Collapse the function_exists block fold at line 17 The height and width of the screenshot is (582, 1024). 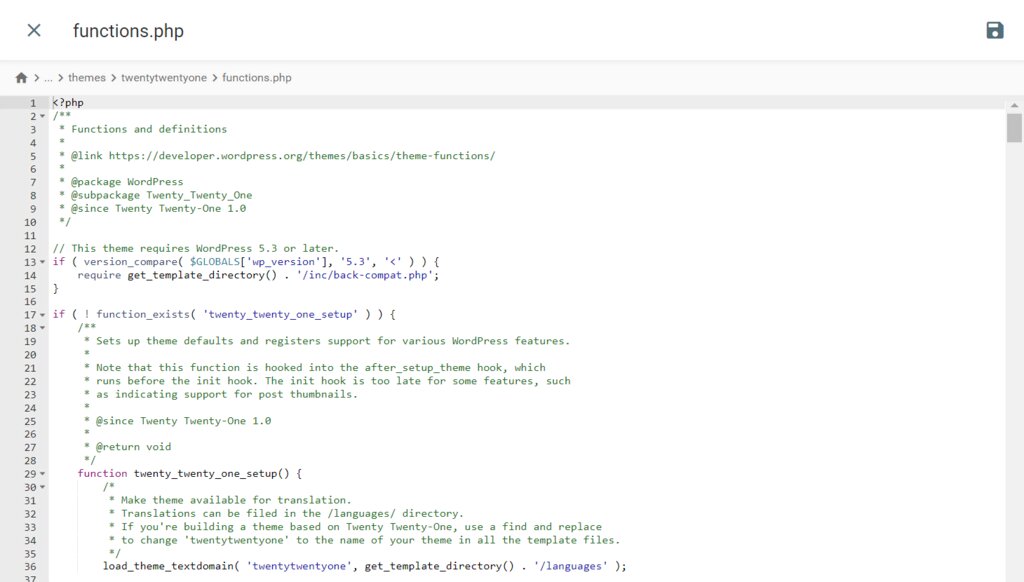[x=42, y=315]
